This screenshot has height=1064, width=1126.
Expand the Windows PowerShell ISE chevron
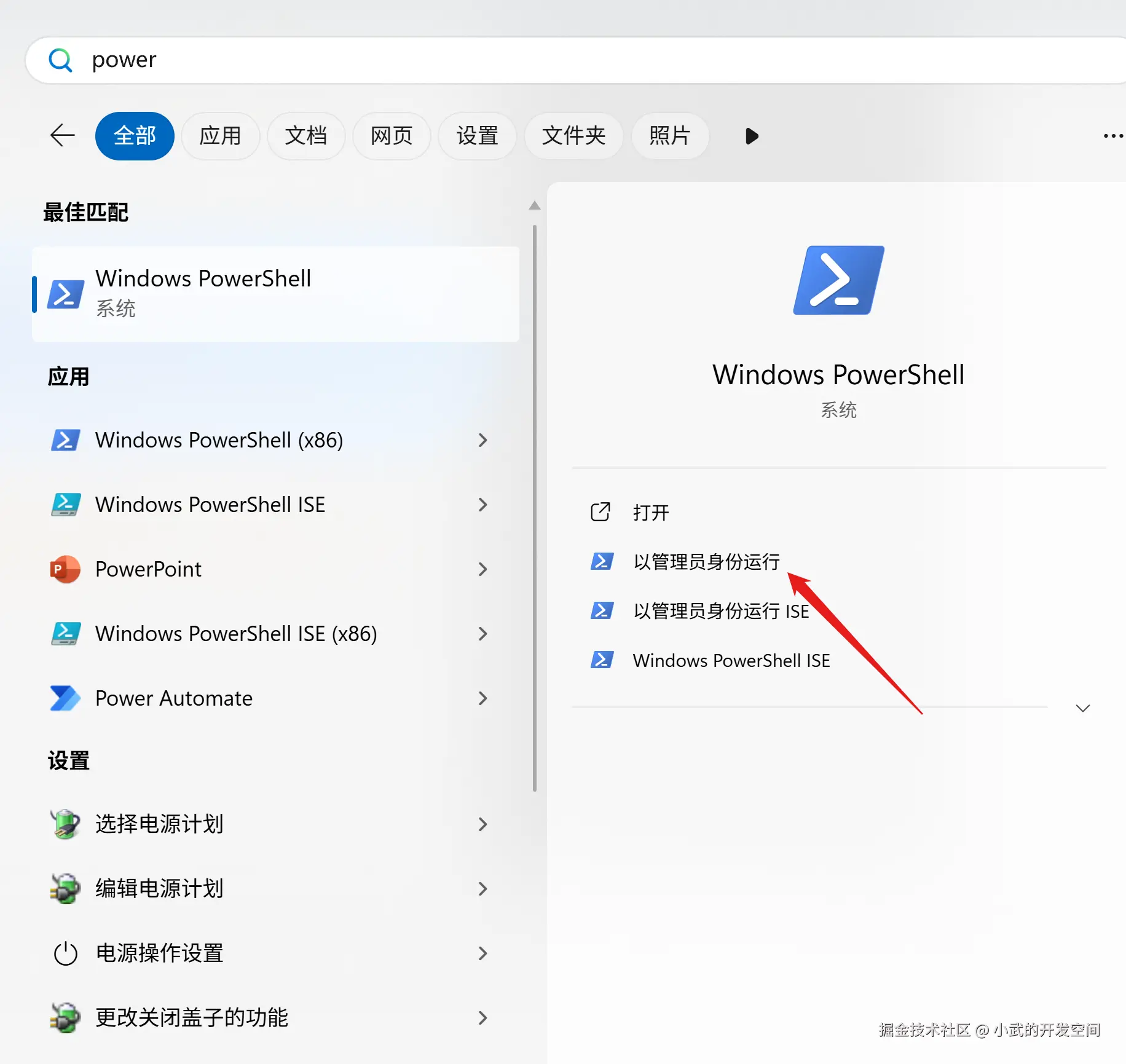tap(482, 505)
